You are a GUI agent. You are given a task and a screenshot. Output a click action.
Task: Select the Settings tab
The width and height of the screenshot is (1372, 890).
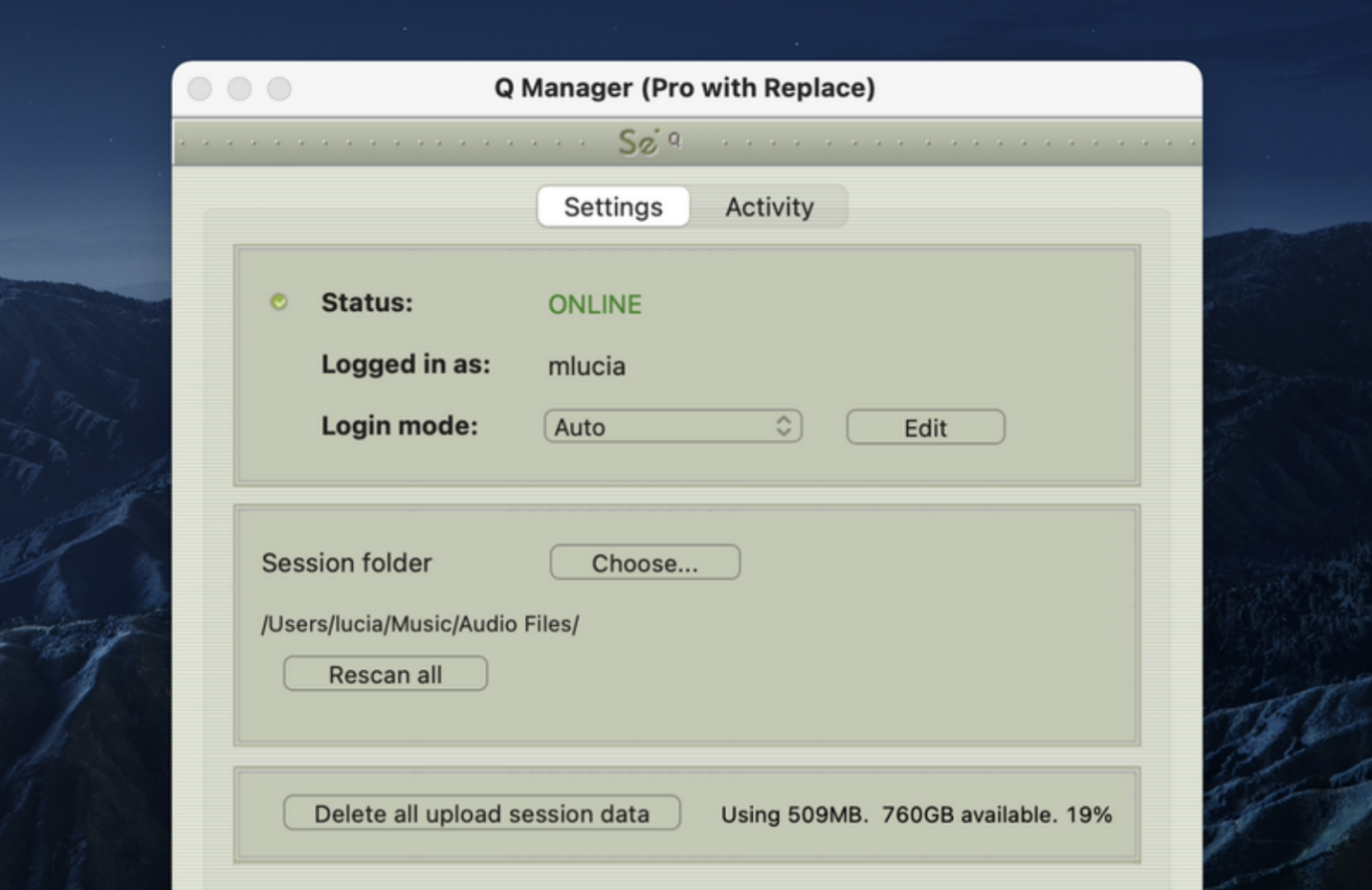[613, 207]
